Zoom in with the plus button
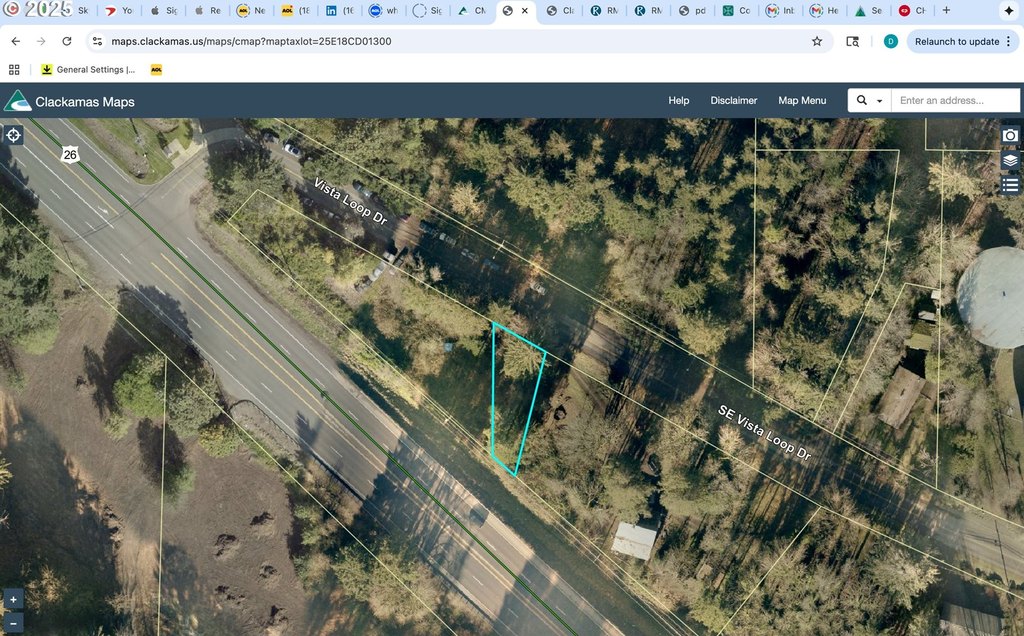 tap(13, 600)
